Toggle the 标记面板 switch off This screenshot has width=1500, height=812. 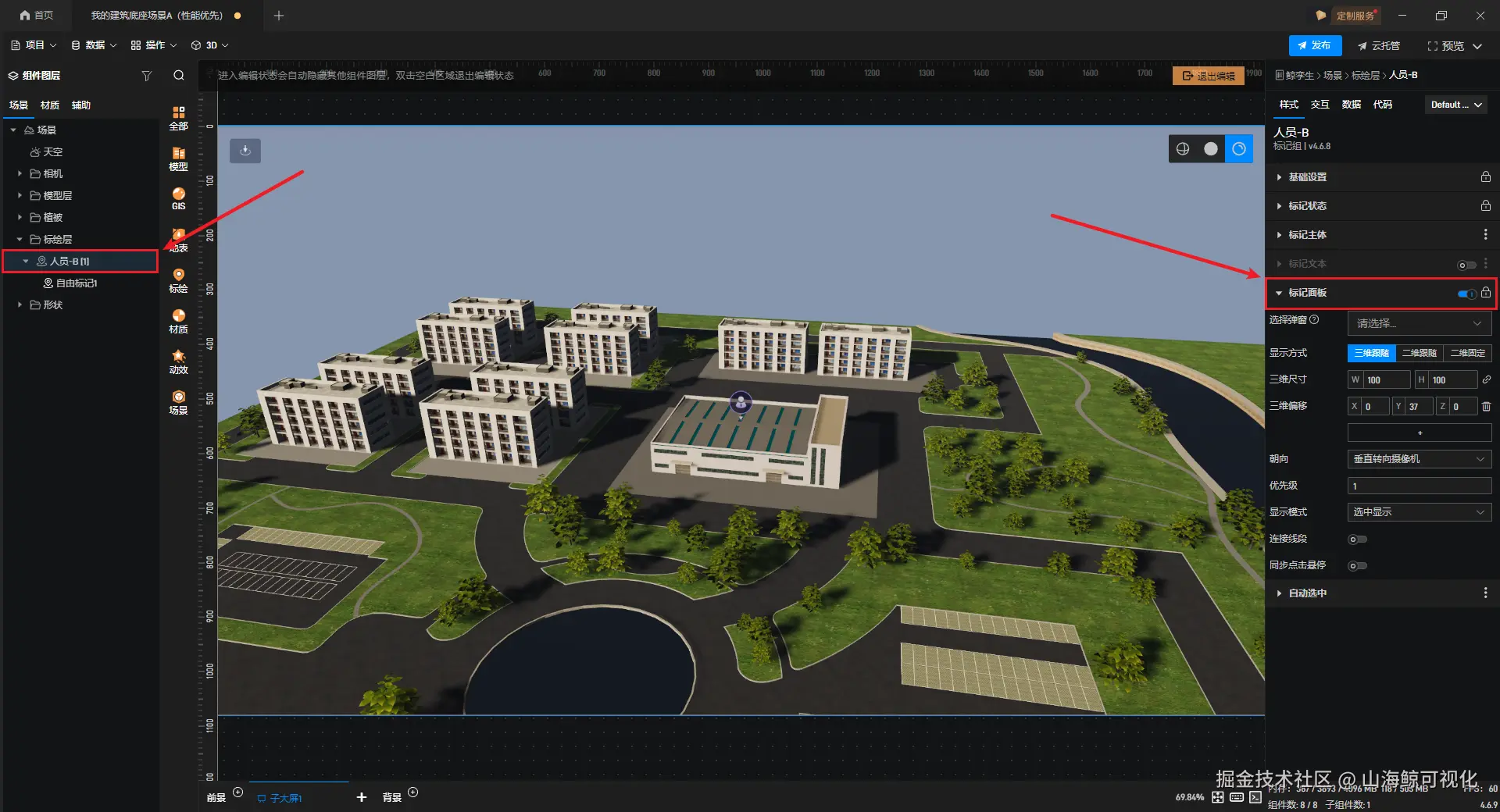click(x=1466, y=294)
